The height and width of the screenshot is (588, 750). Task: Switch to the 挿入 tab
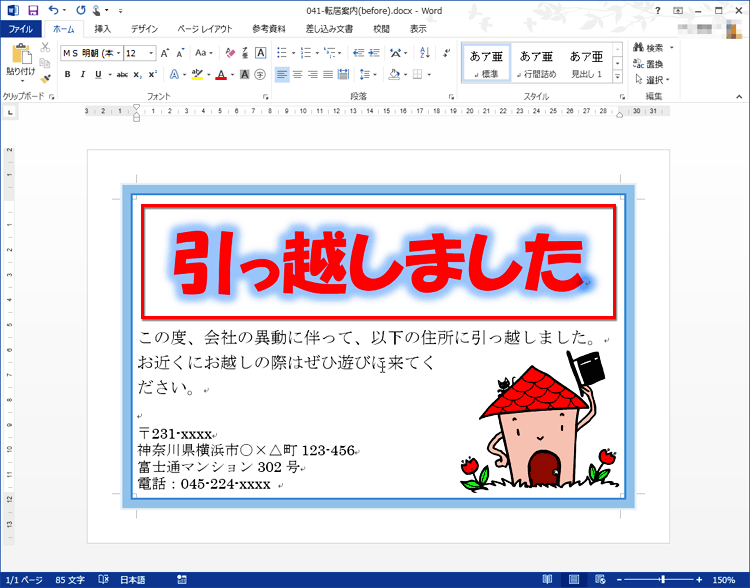102,29
